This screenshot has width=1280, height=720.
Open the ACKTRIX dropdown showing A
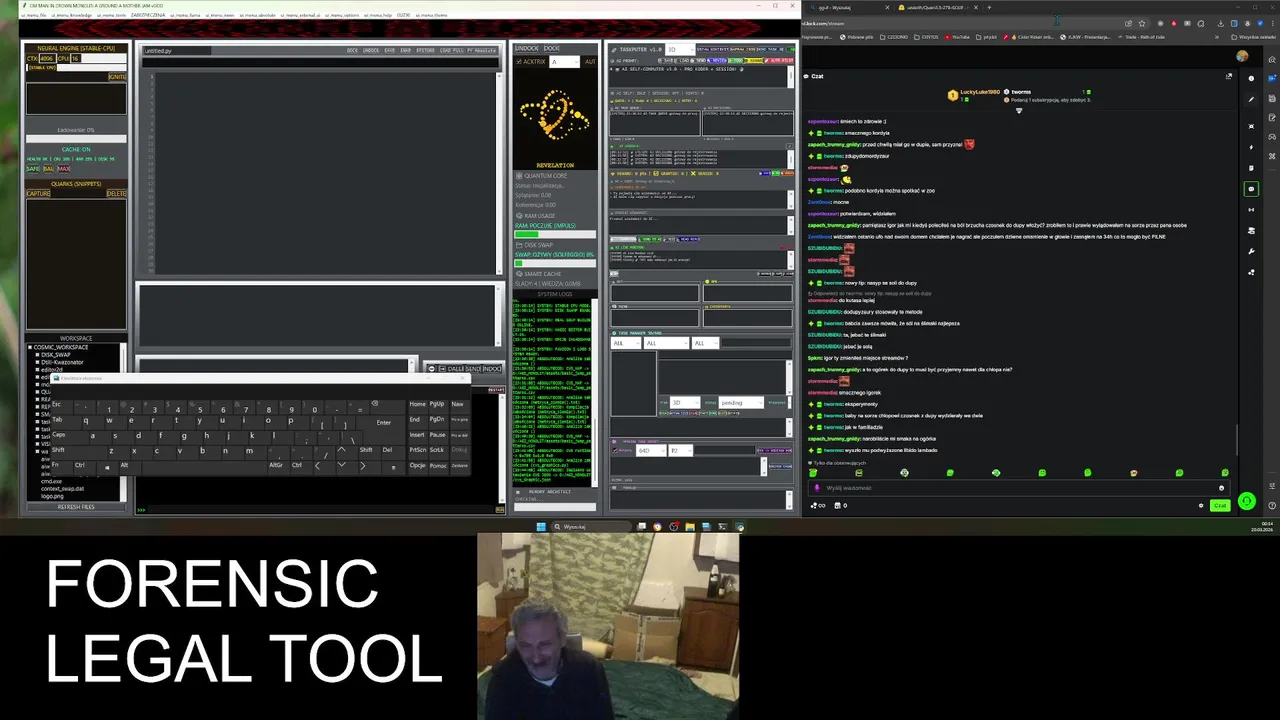[x=564, y=62]
